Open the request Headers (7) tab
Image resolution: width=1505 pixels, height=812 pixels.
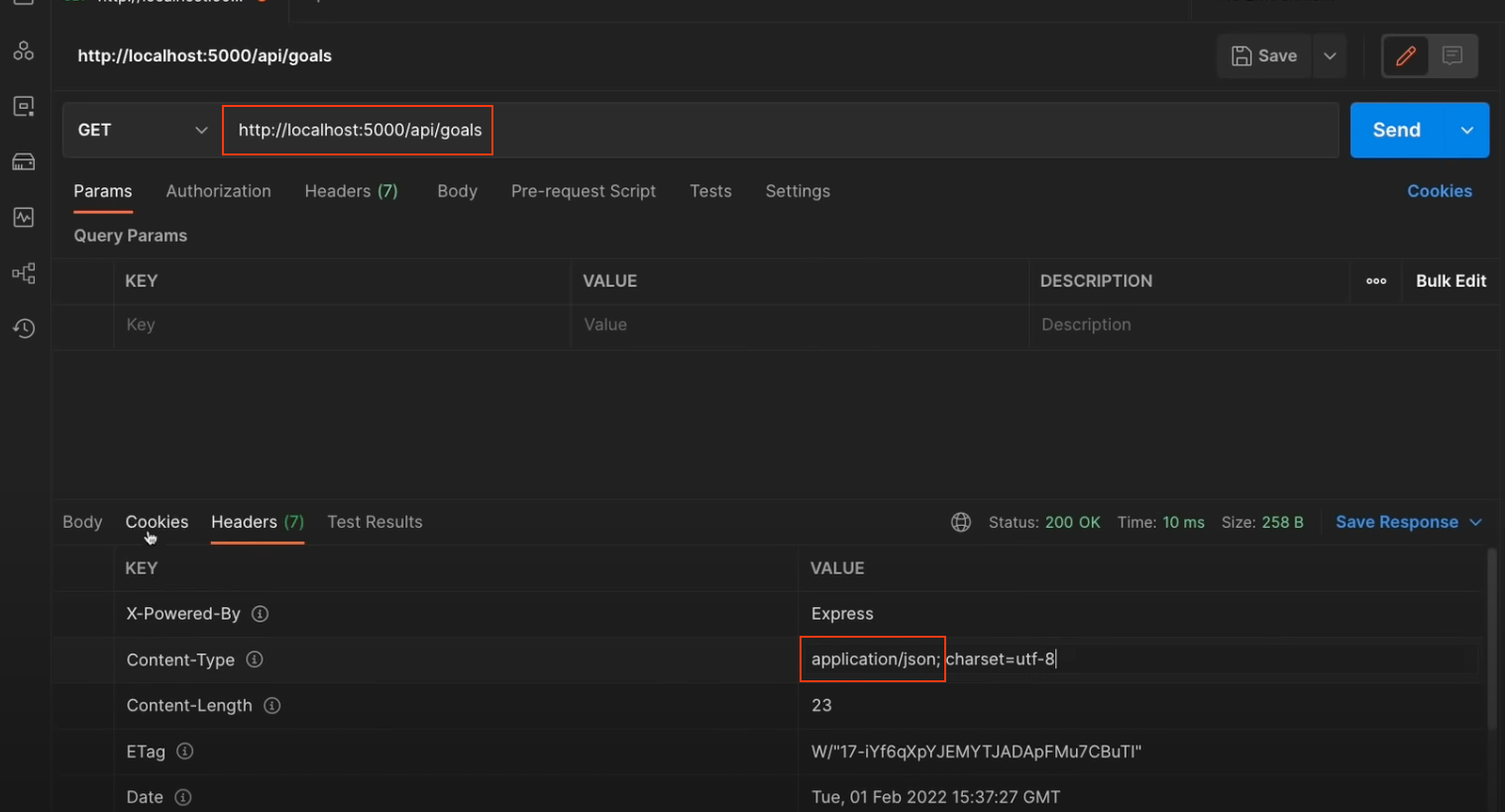pyautogui.click(x=352, y=191)
